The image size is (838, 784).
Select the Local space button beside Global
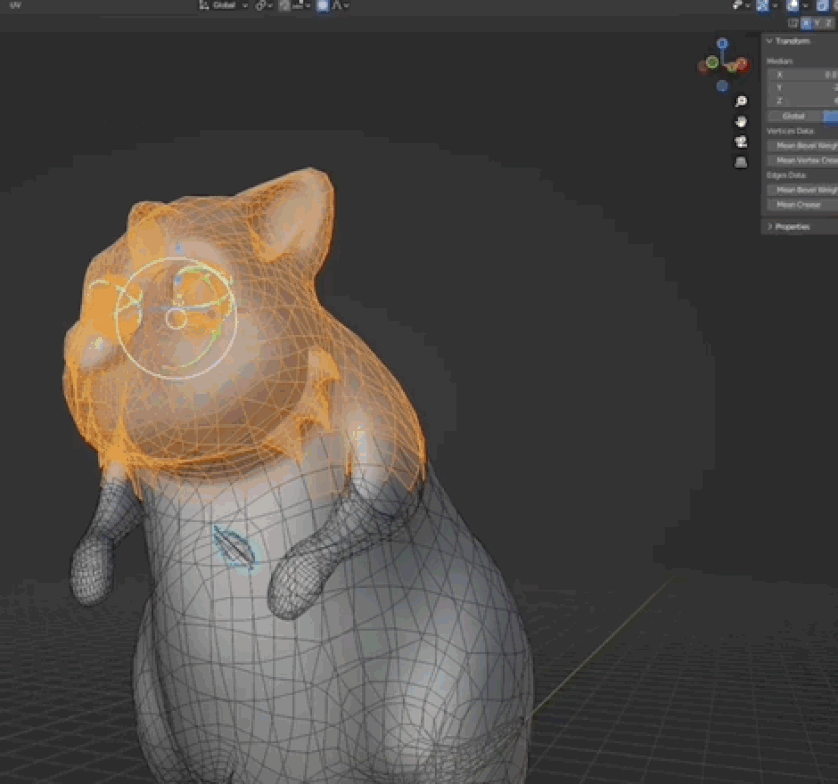831,116
